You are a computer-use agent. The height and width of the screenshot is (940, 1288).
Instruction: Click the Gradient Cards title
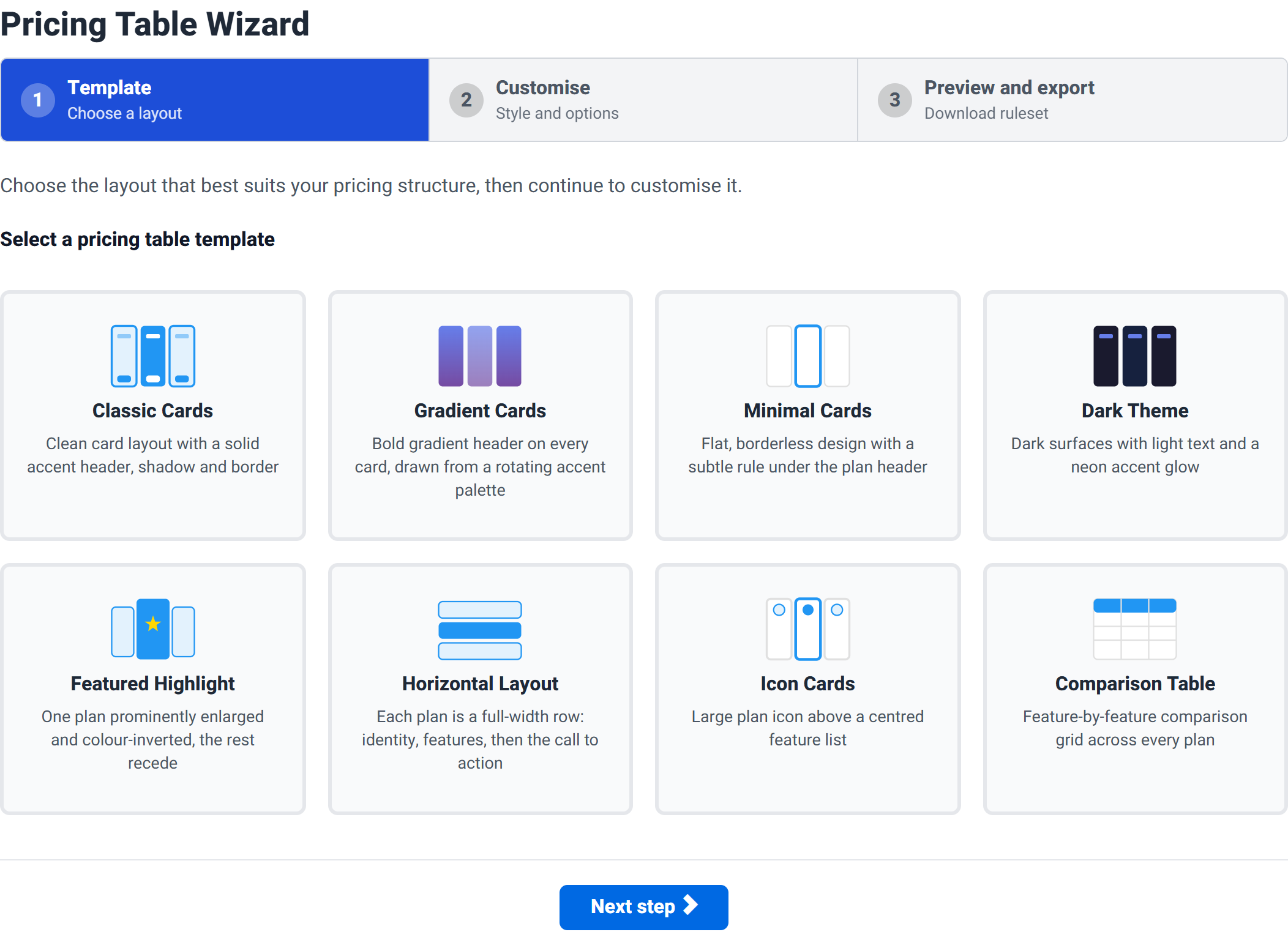click(x=480, y=411)
